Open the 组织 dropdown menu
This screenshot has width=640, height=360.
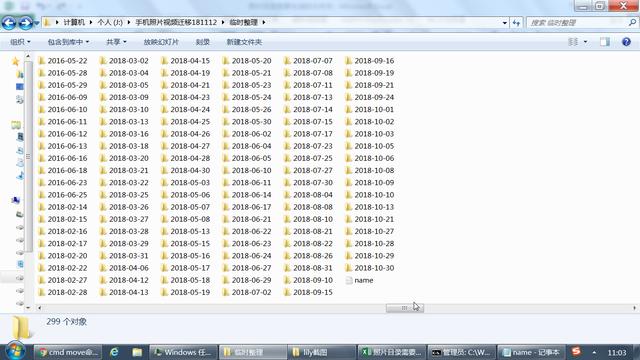tap(20, 42)
